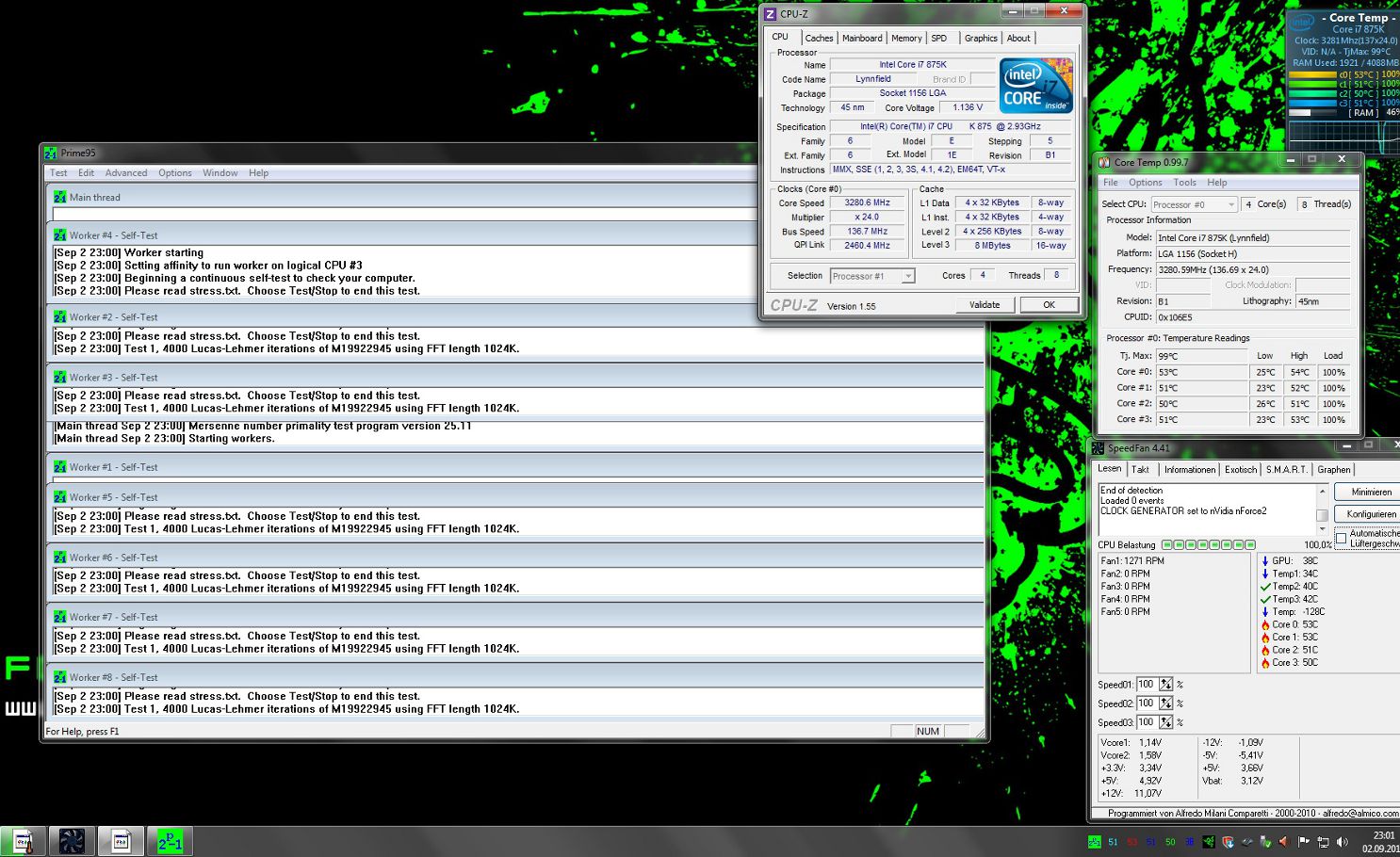Open the Tools menu in Core Temp
Viewport: 1400px width, 857px height.
(1184, 183)
